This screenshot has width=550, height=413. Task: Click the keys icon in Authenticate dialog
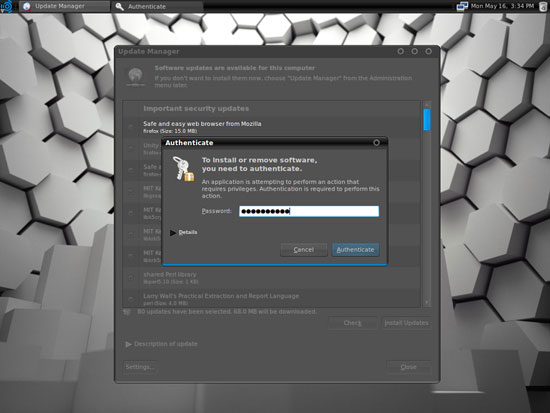[x=183, y=169]
